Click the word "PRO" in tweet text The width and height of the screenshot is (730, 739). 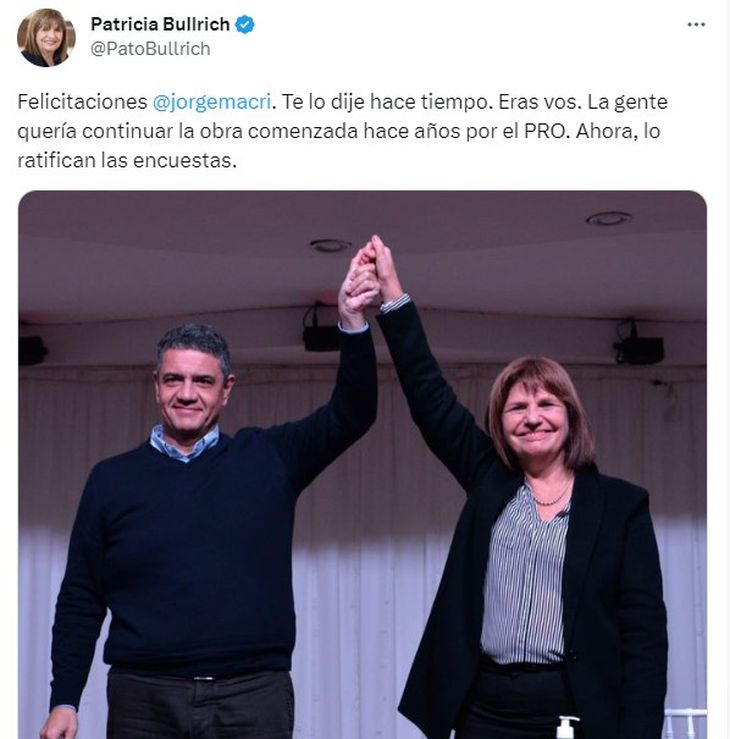click(x=544, y=131)
